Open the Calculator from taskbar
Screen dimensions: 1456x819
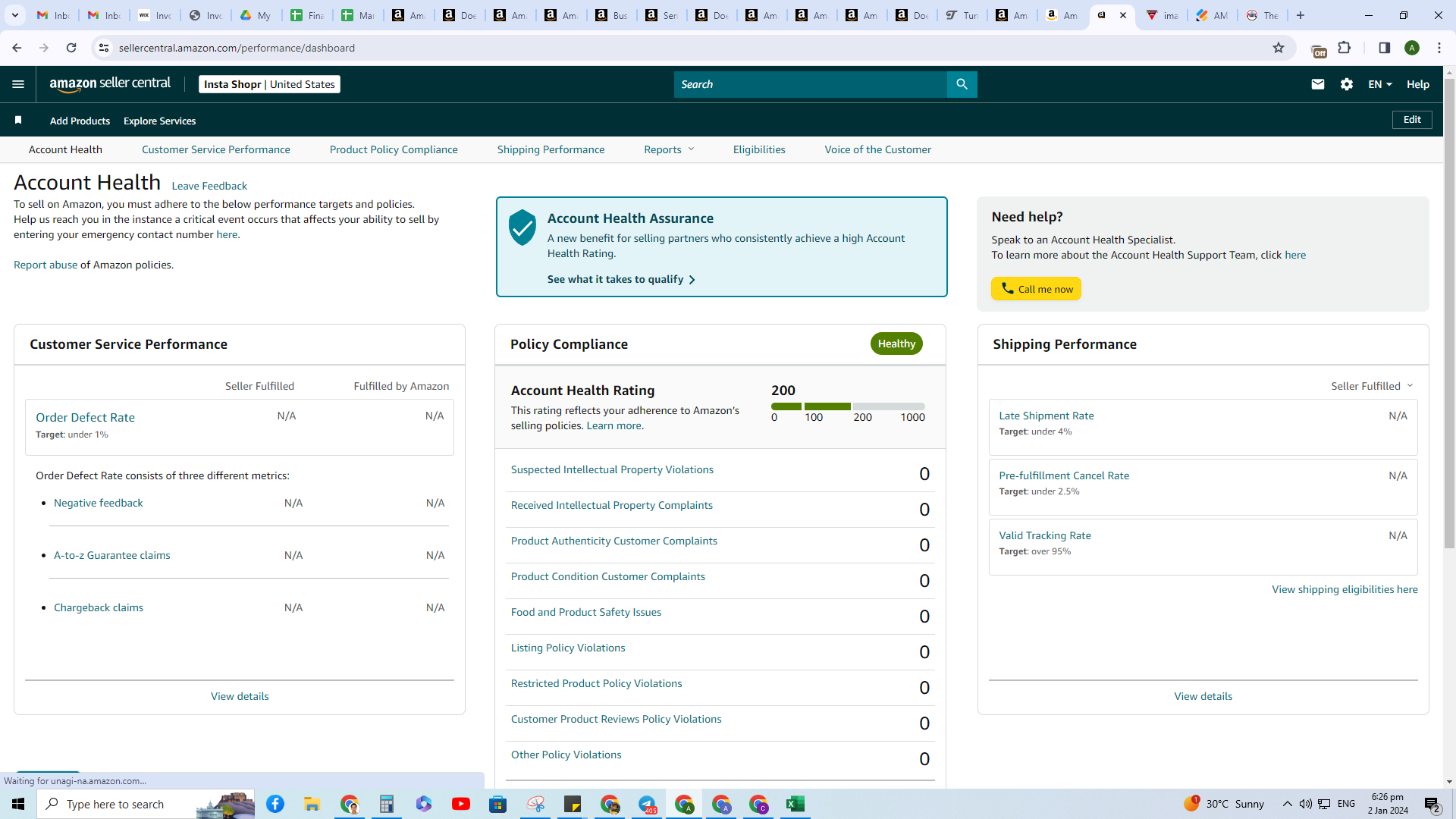[387, 804]
